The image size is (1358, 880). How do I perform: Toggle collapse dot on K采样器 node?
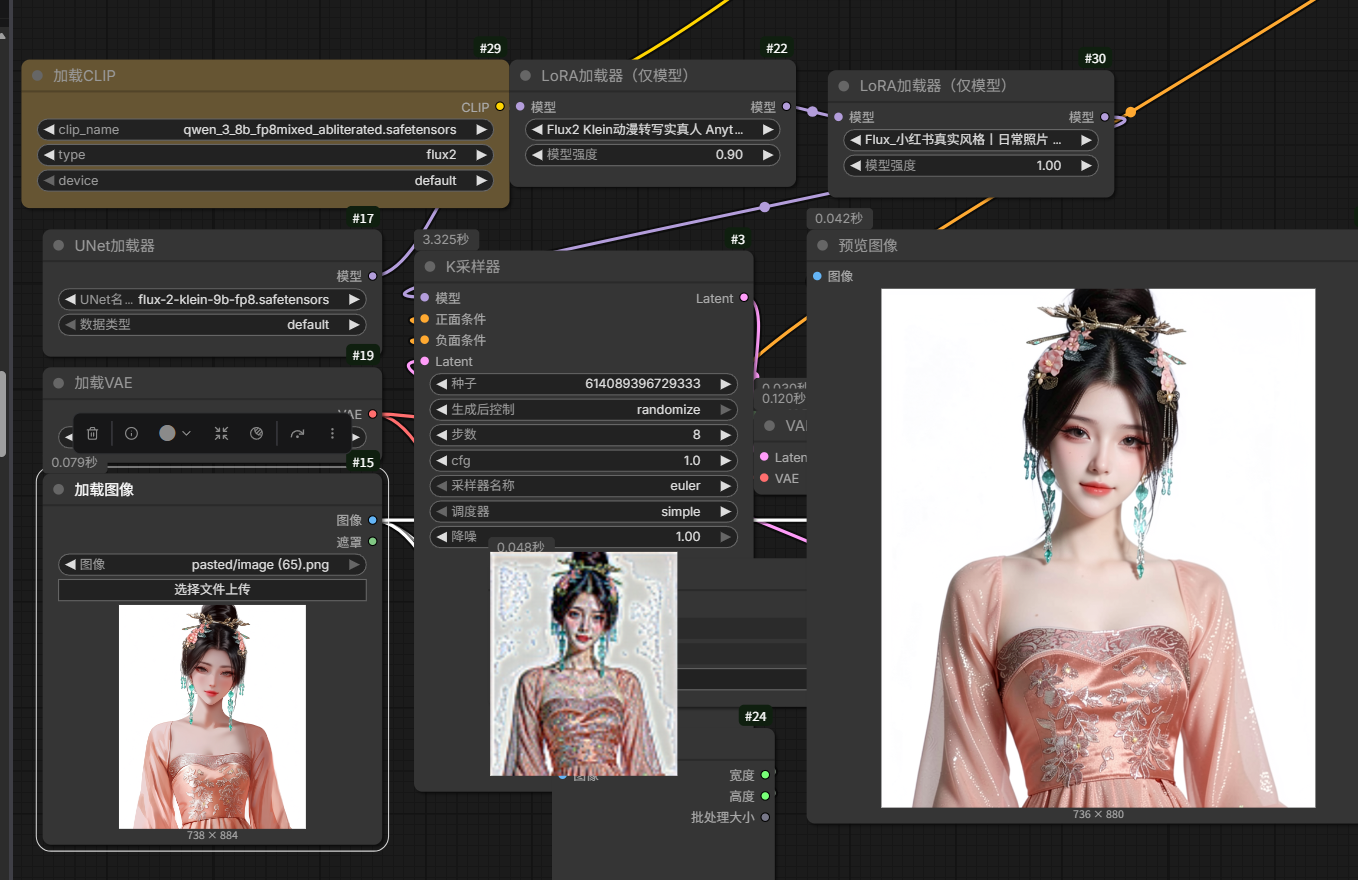tap(429, 267)
